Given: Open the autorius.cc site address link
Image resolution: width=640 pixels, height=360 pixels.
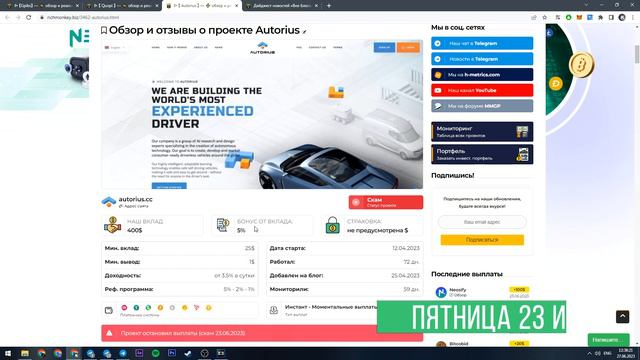Looking at the screenshot, I should tap(135, 199).
